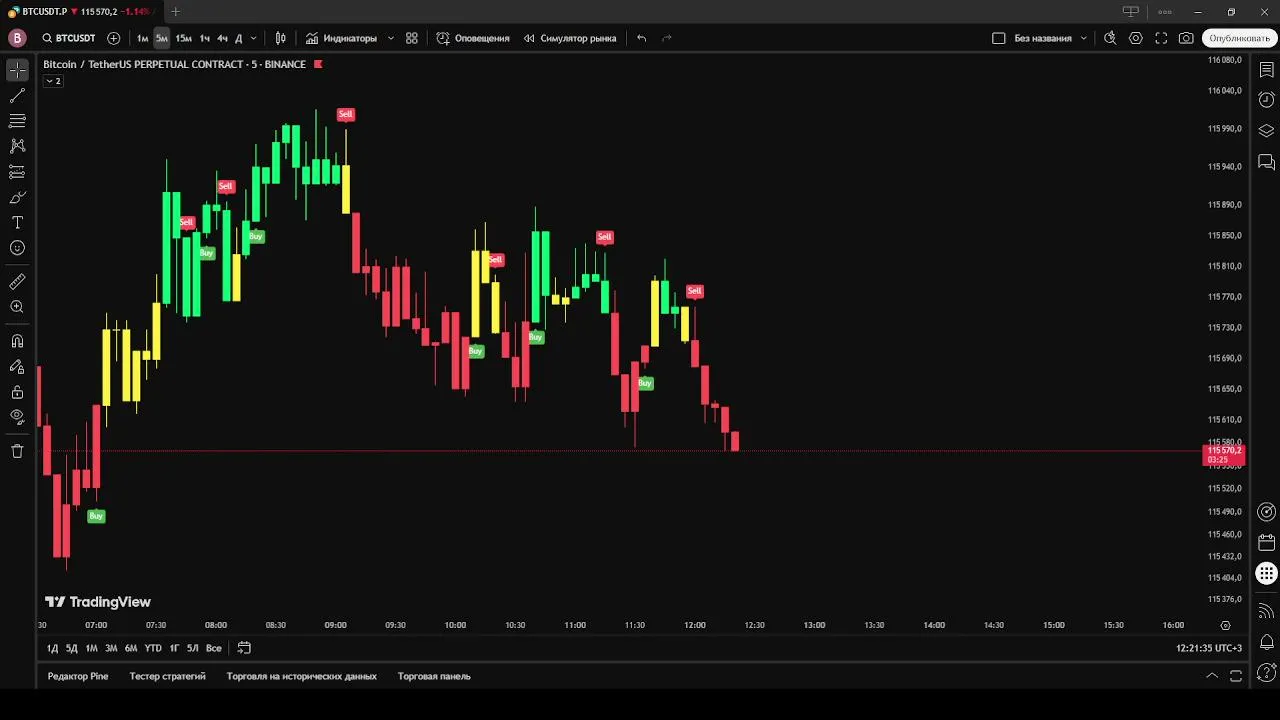Open the object tree layers panel
Screen dimensions: 1280x720
pos(1266,131)
